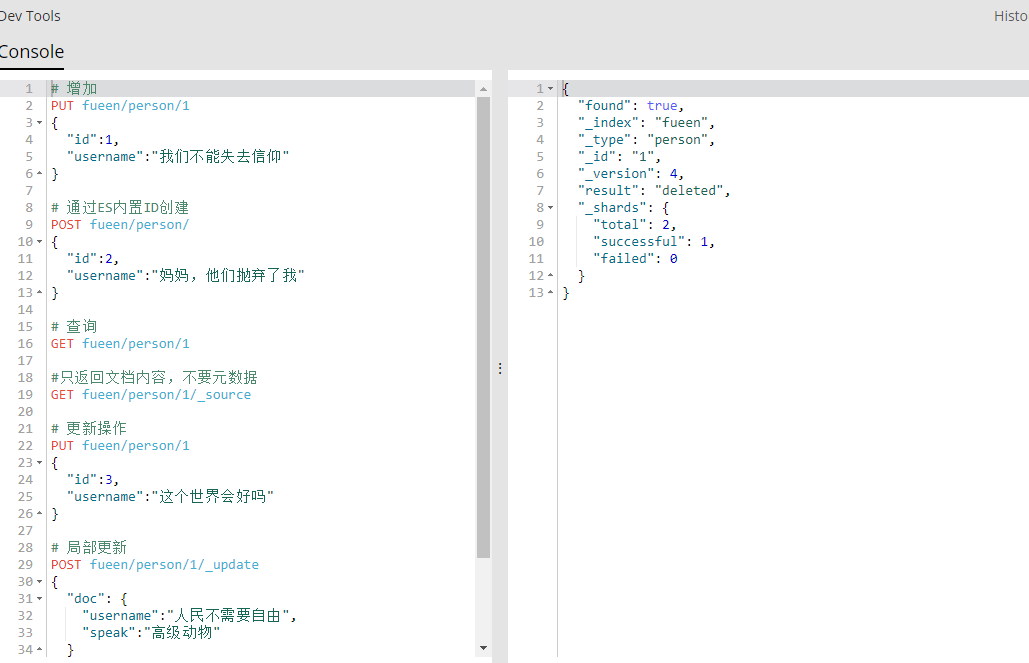Screen dimensions: 1029x663
Task: Toggle the fold arrow at editor line 26
Action: point(39,513)
